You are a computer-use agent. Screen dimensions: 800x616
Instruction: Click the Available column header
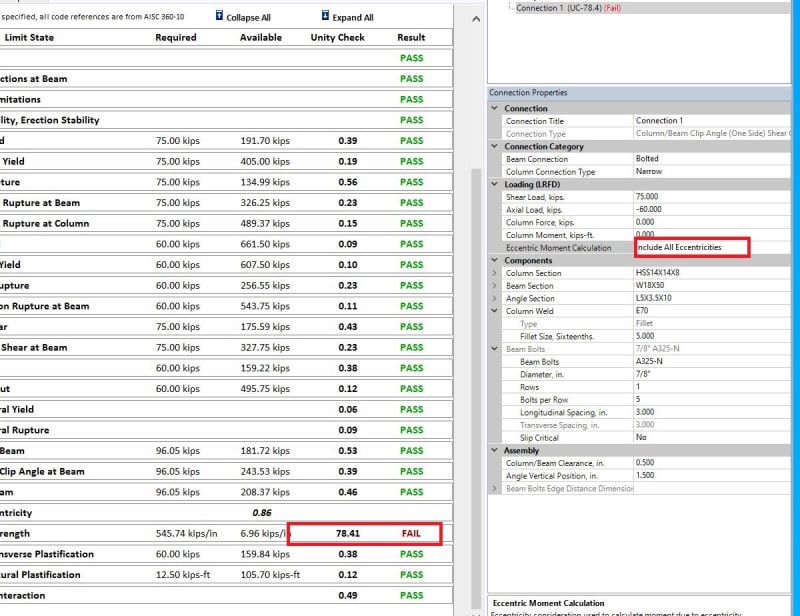[x=261, y=37]
